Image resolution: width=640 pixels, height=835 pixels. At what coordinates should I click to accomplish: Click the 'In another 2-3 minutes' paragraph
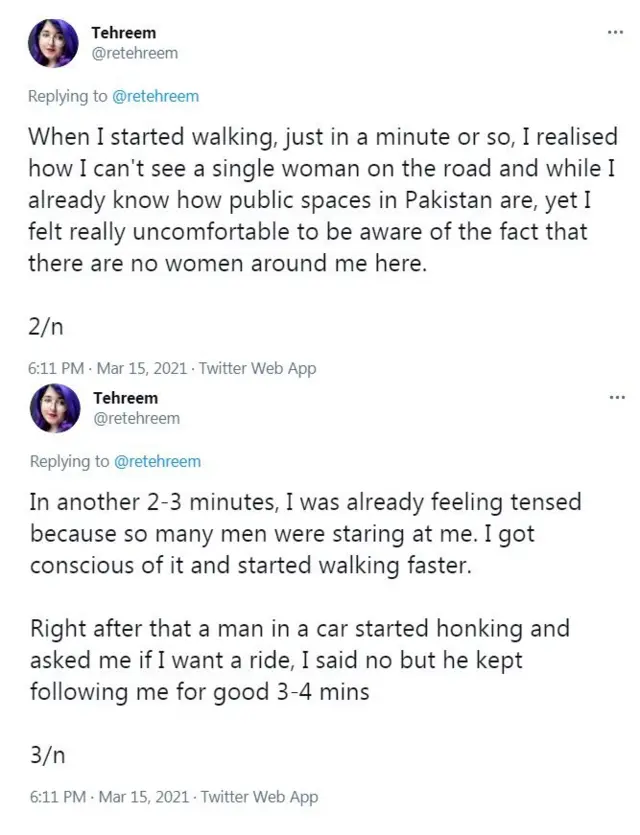pyautogui.click(x=305, y=532)
